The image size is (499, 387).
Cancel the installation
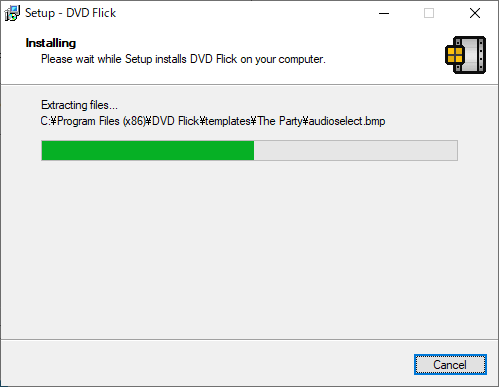tap(450, 364)
